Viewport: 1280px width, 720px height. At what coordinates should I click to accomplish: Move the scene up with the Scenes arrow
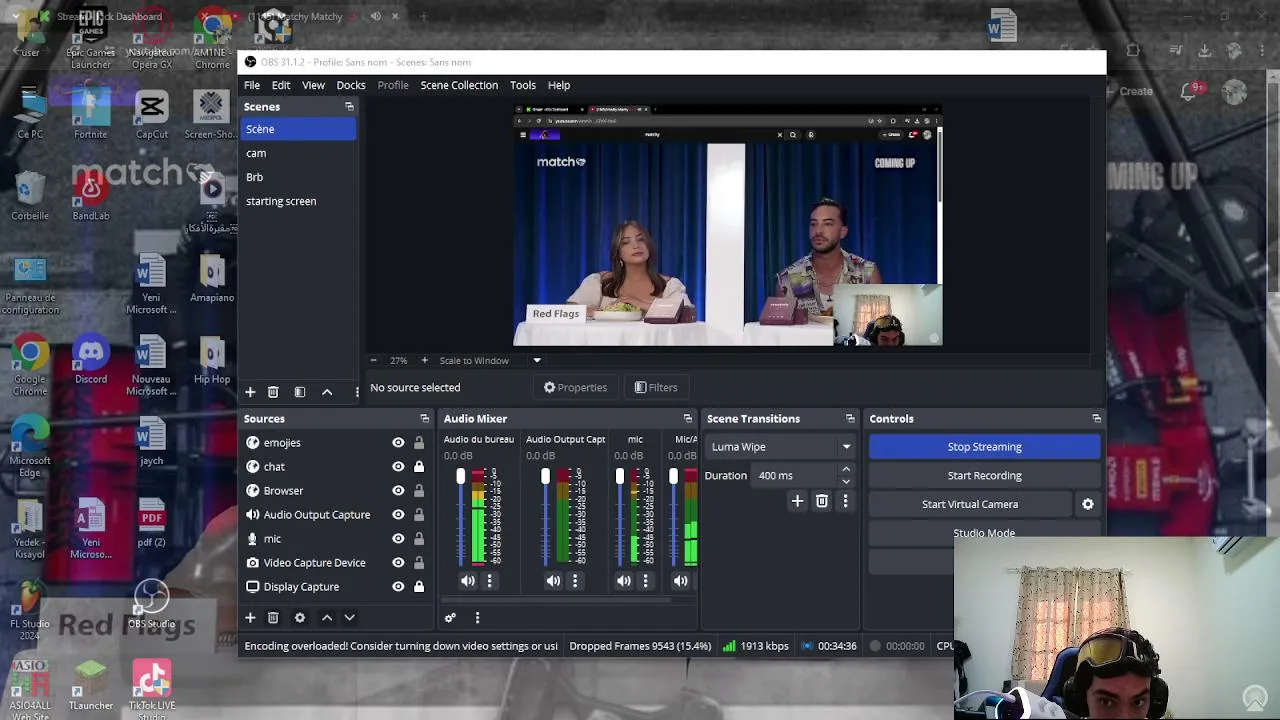tap(327, 392)
